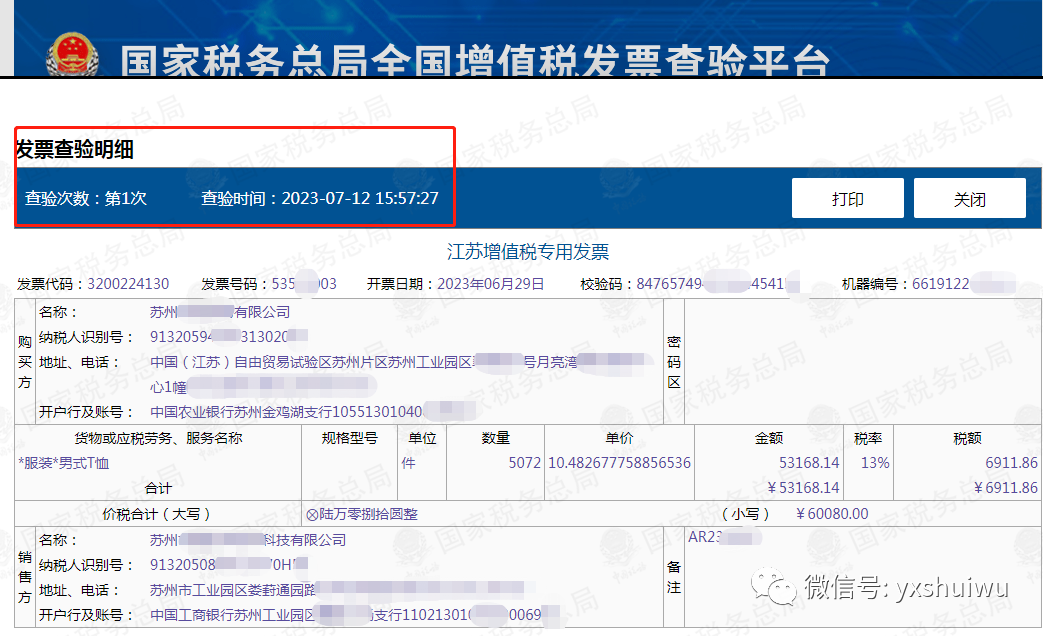Click the 关闭 close button
Viewport: 1043px width, 636px height.
[969, 198]
